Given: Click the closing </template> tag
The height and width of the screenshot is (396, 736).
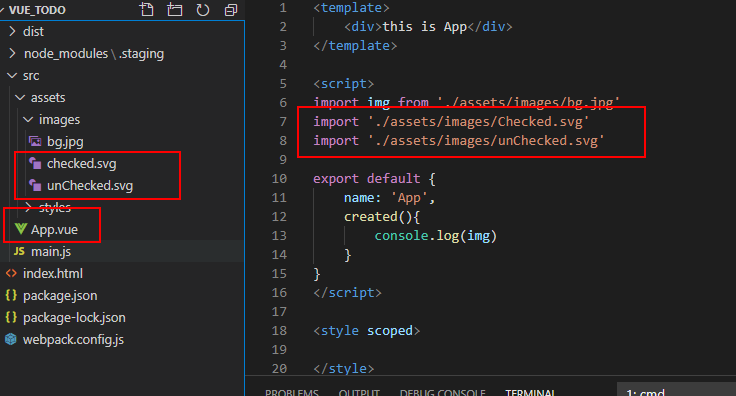Looking at the screenshot, I should pyautogui.click(x=355, y=46).
